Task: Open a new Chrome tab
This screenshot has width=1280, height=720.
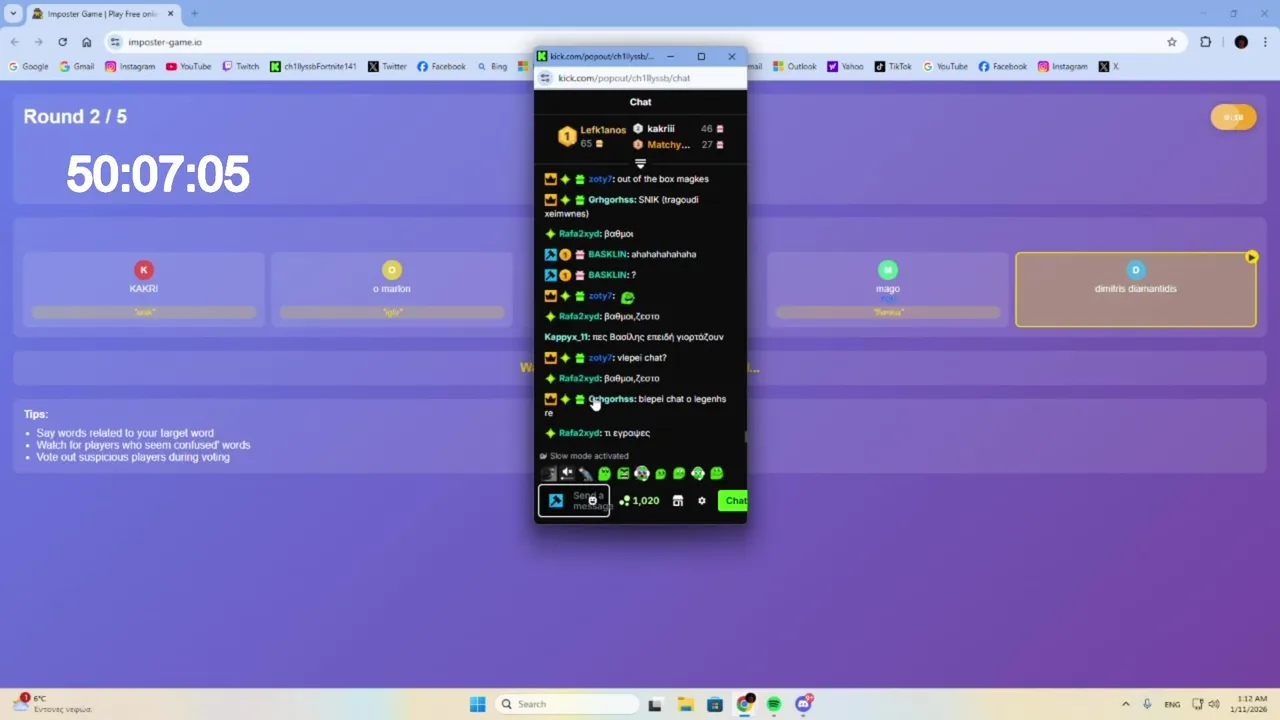Action: point(195,14)
